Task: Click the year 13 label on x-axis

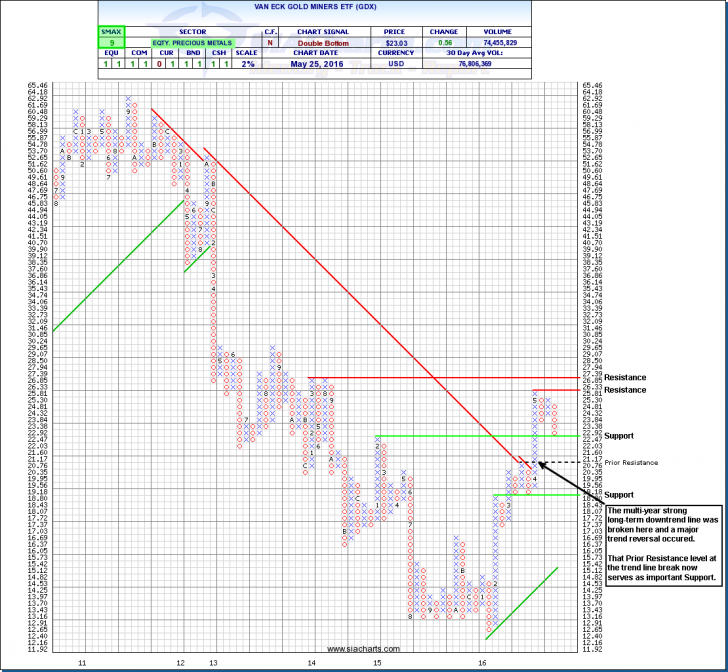Action: [213, 662]
